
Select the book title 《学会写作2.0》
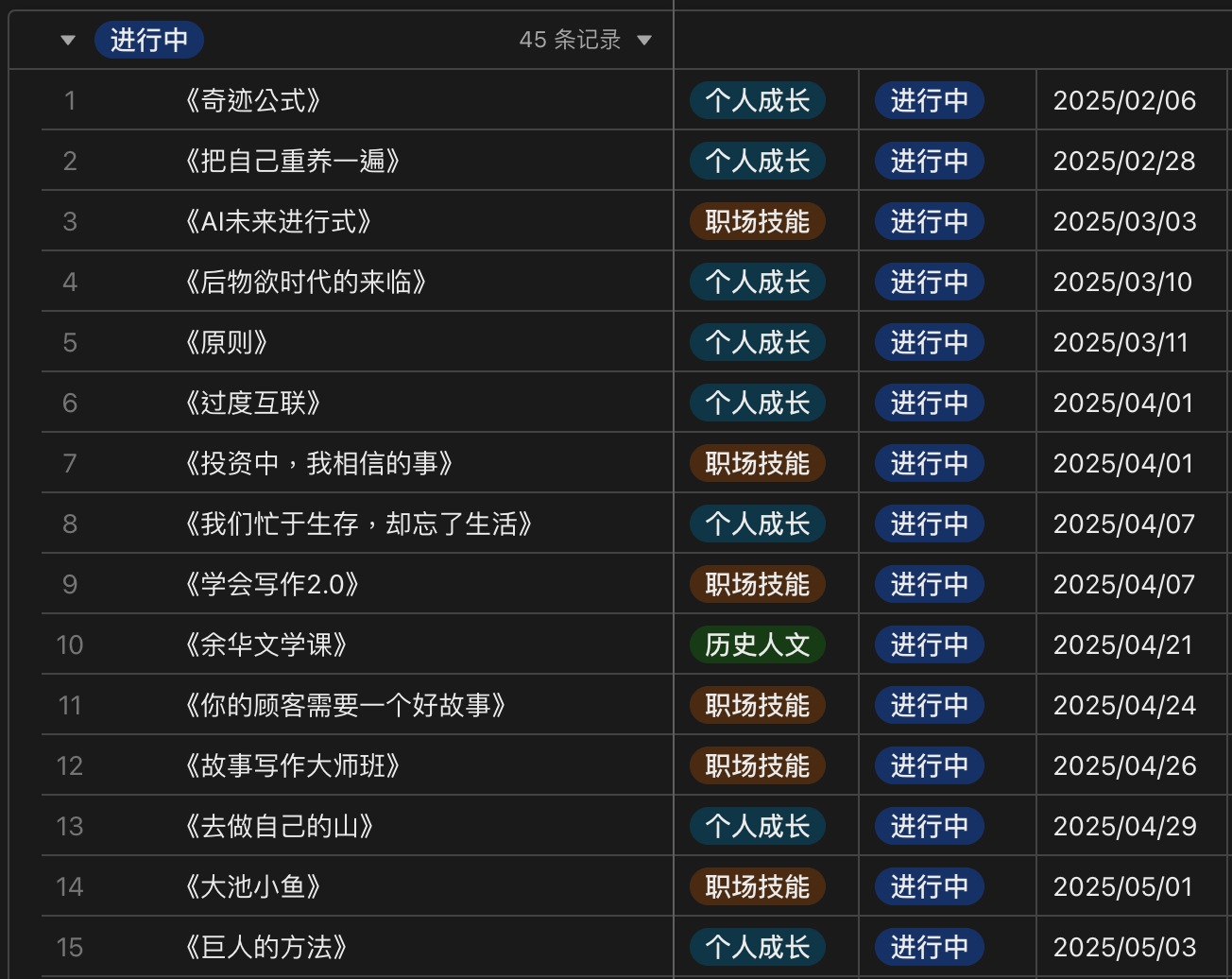coord(272,584)
